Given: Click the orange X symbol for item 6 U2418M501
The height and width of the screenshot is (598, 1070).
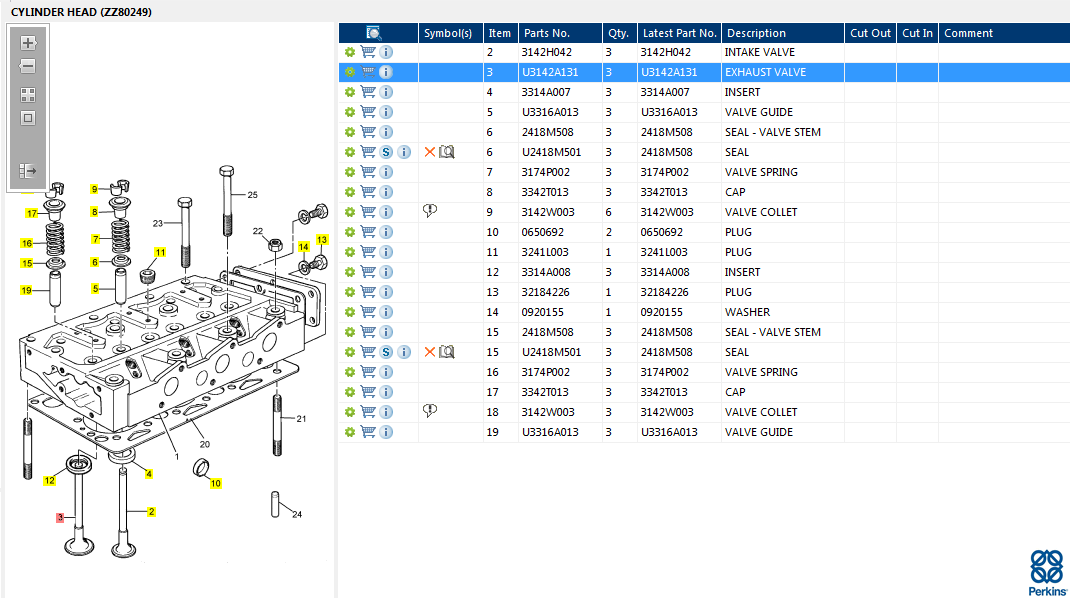Looking at the screenshot, I should (430, 152).
